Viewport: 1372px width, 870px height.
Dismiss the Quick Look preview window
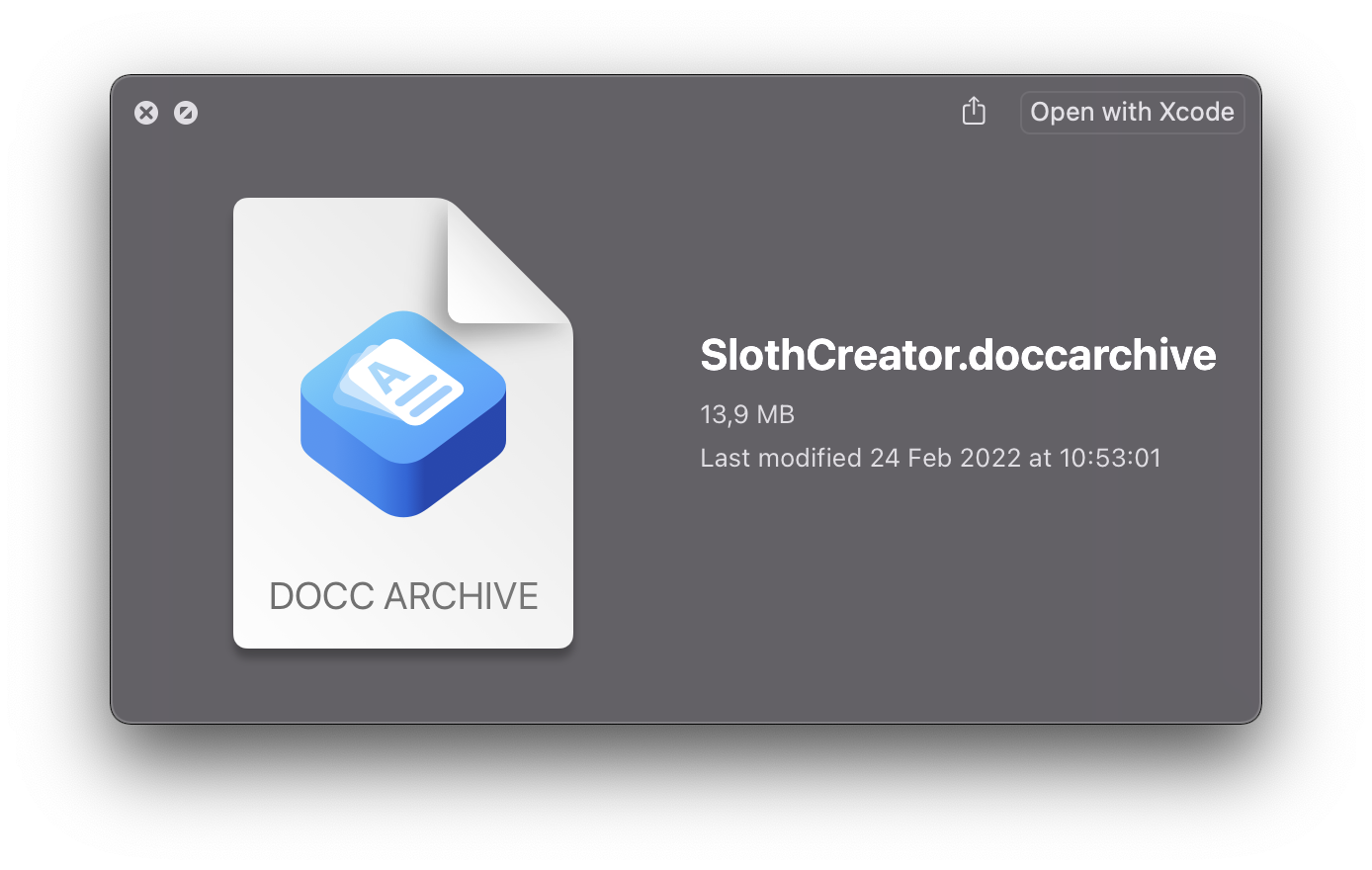coord(146,113)
